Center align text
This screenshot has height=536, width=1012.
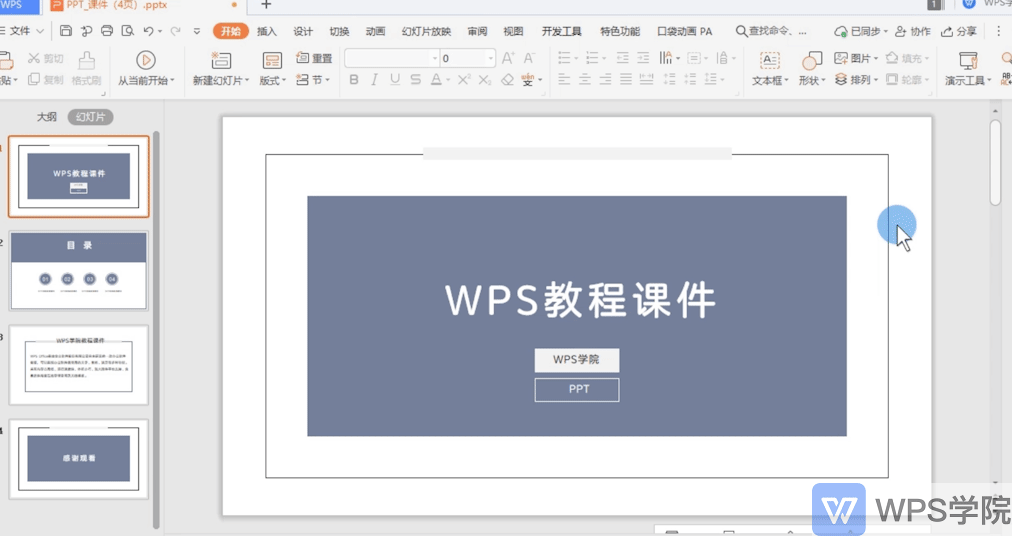click(x=585, y=79)
